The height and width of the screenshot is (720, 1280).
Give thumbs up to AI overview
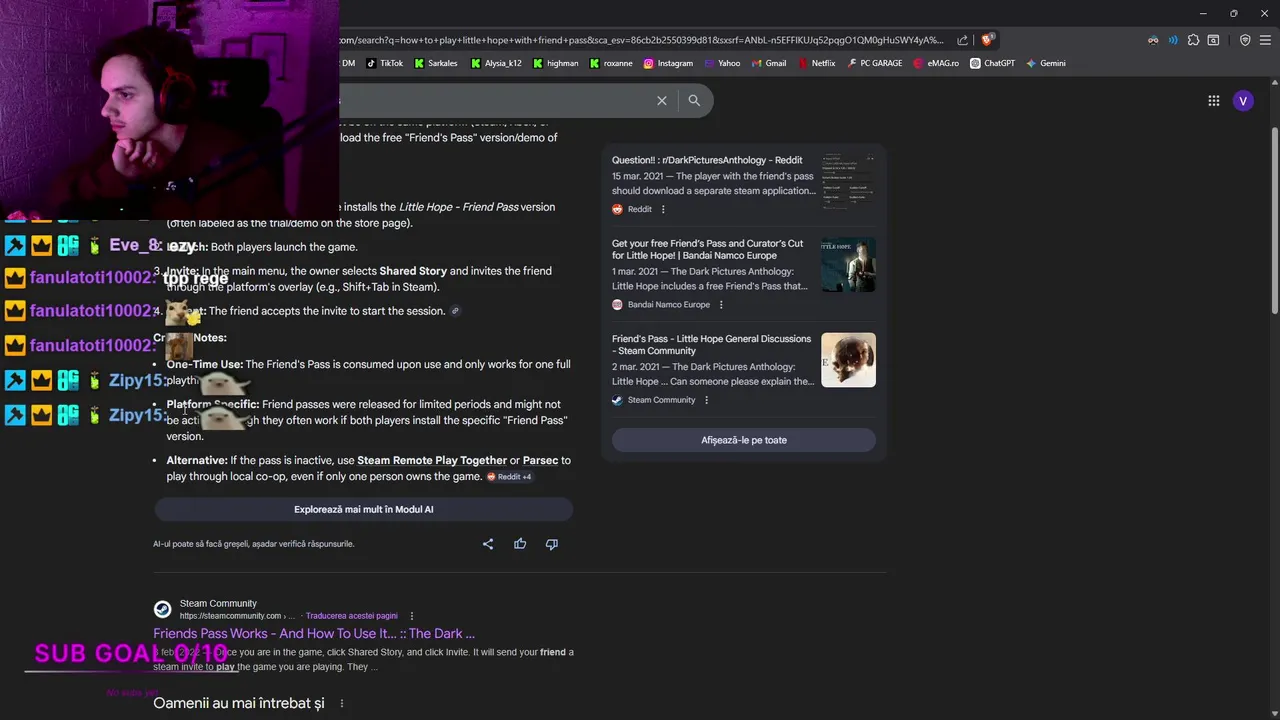coord(520,544)
